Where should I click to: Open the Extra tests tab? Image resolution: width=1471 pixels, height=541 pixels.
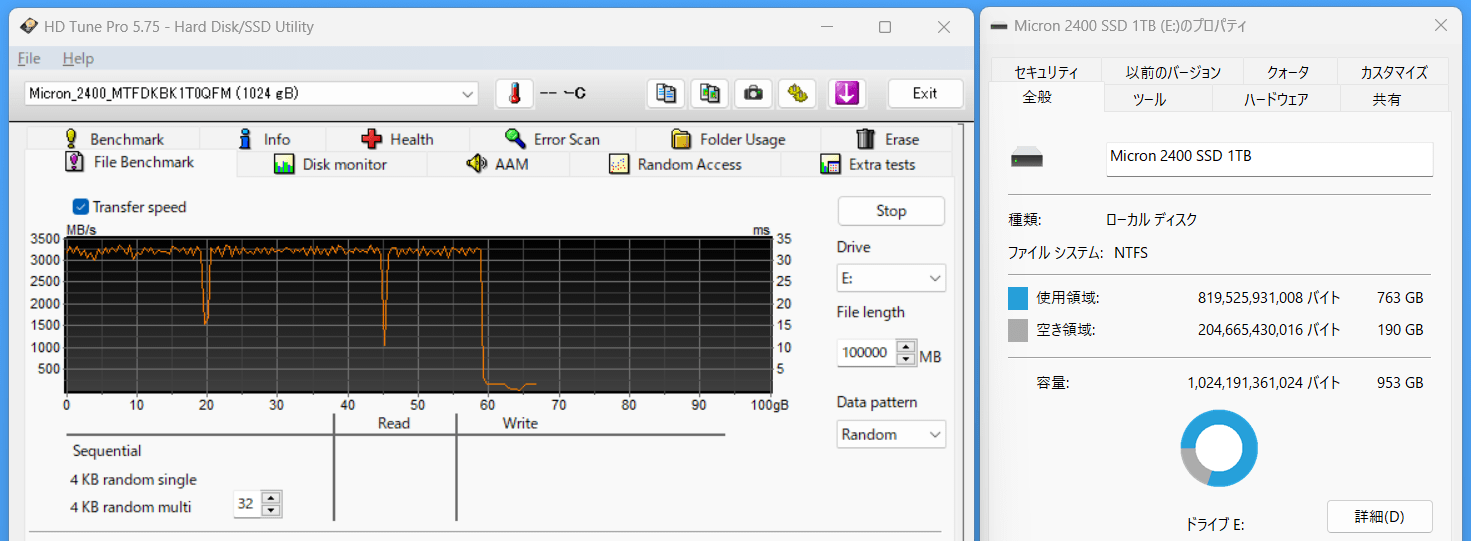pyautogui.click(x=867, y=164)
